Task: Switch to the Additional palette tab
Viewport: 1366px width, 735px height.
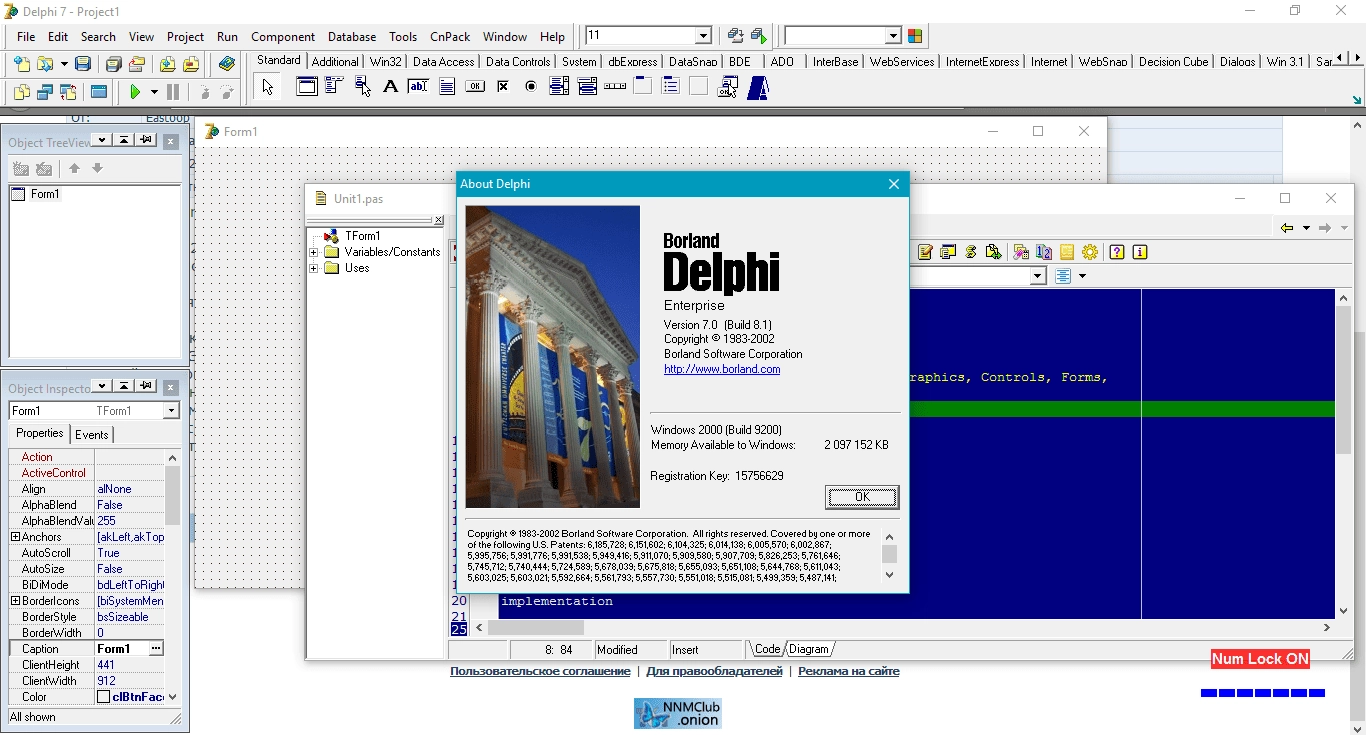Action: 335,61
